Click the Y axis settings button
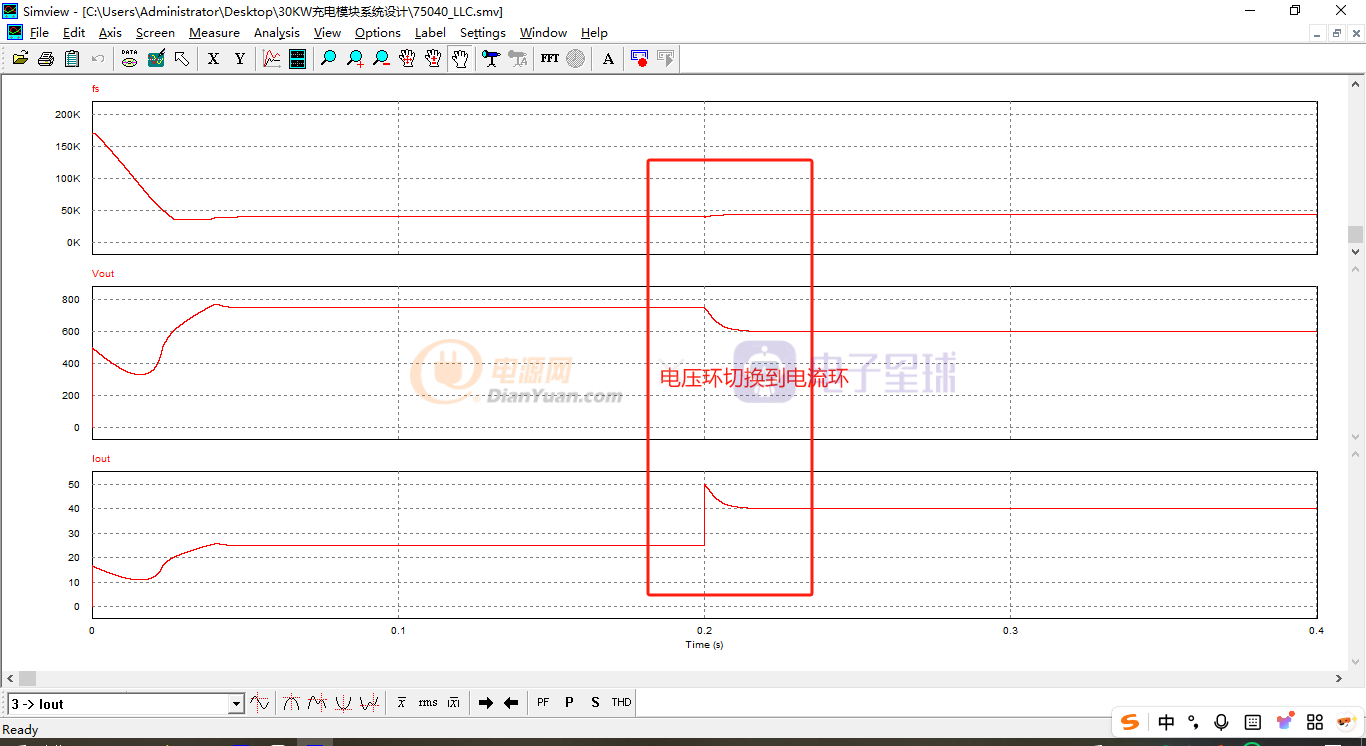The width and height of the screenshot is (1366, 746). click(240, 59)
